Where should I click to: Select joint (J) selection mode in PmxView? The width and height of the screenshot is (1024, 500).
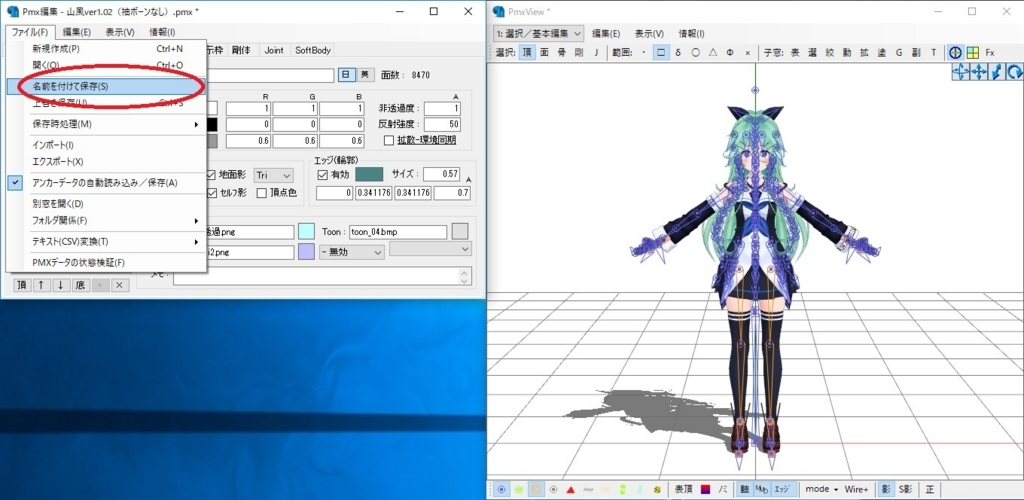click(596, 53)
